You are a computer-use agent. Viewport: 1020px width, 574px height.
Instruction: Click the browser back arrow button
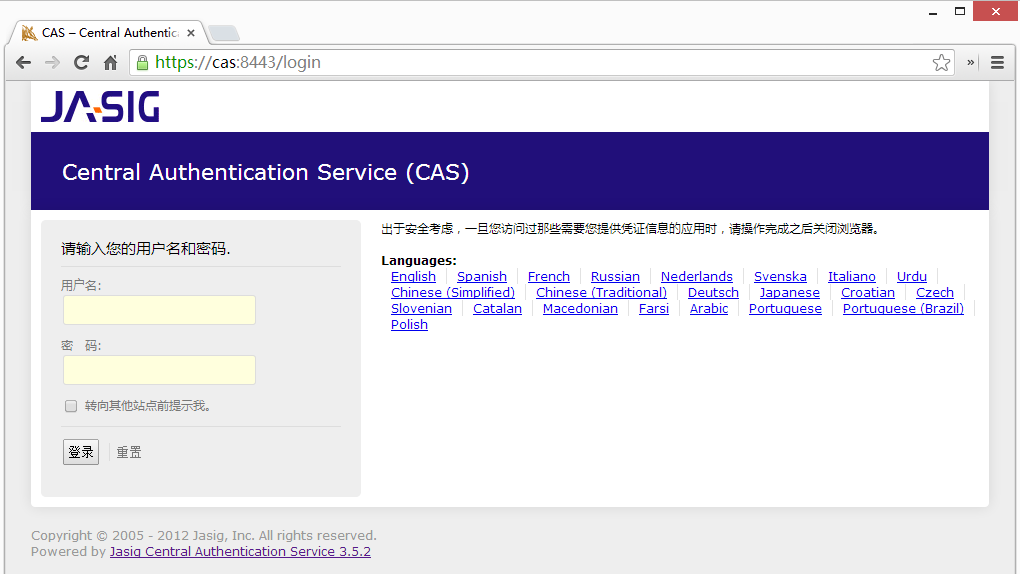[x=23, y=62]
